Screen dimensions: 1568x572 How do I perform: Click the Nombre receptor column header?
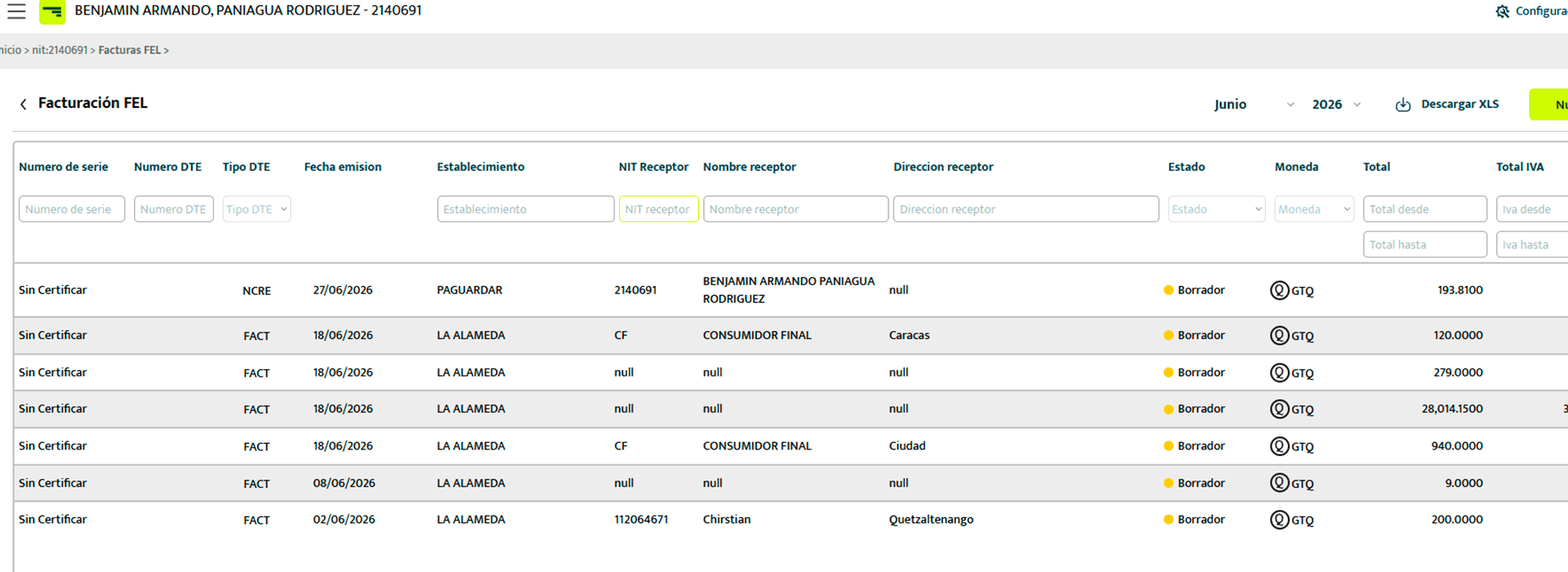point(750,167)
